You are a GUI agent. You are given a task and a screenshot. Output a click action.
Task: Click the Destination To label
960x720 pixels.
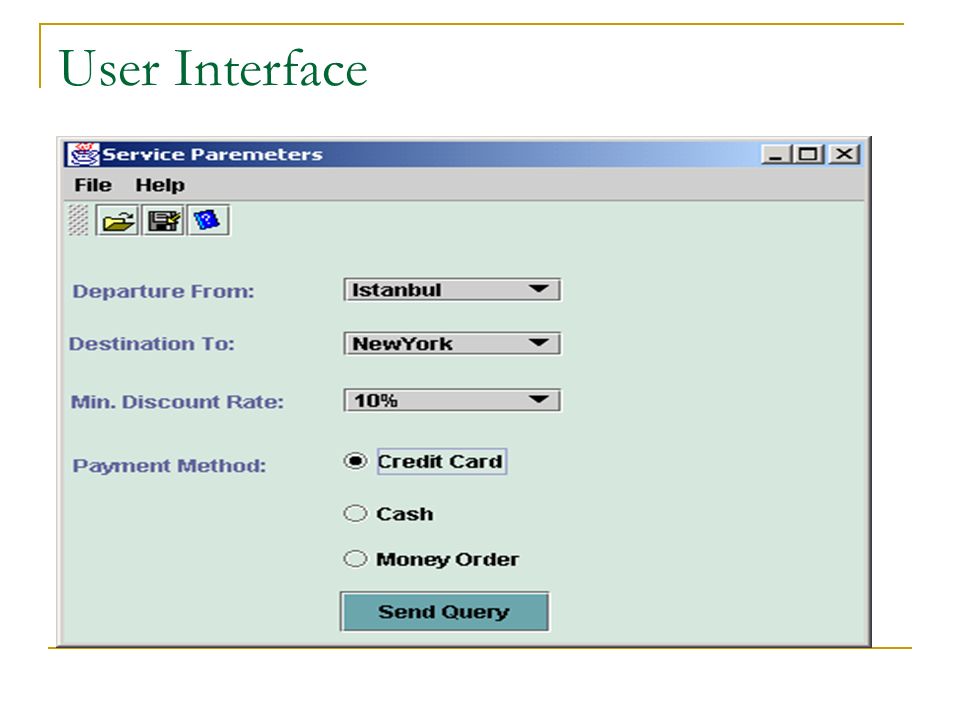(x=152, y=343)
